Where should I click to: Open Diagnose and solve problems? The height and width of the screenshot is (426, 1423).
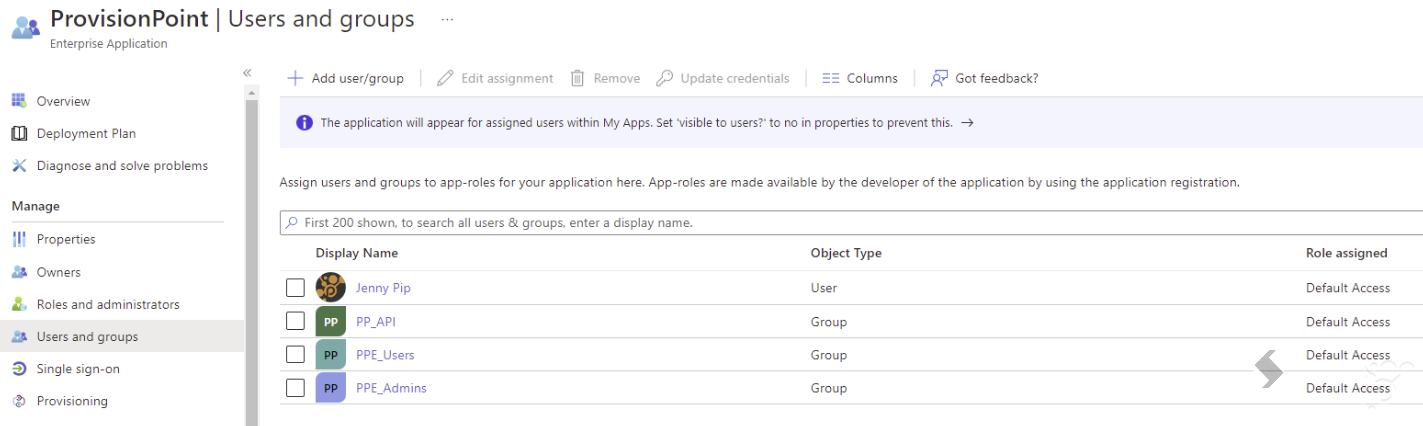tap(122, 165)
